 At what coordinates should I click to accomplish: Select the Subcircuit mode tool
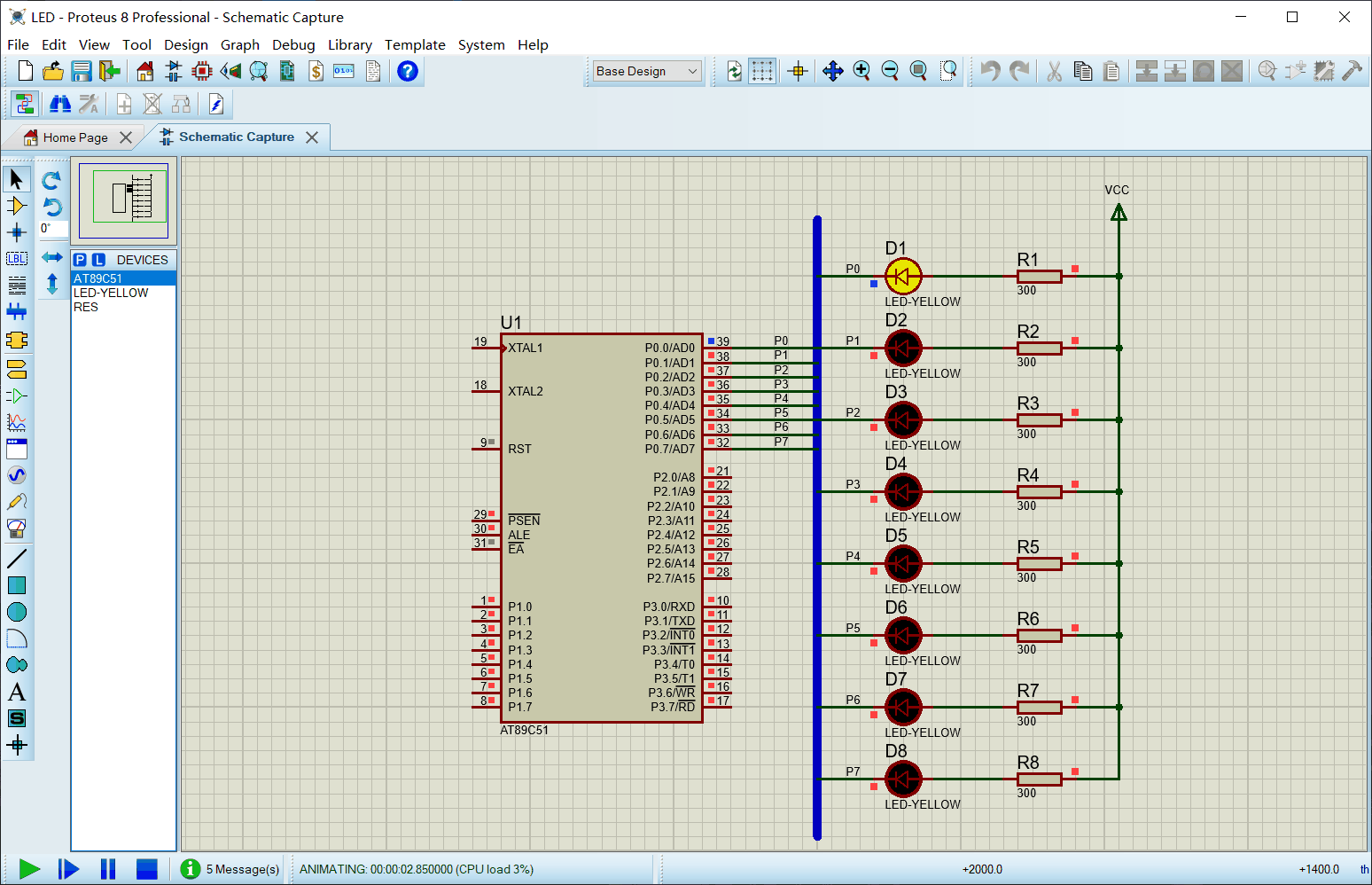coord(16,341)
